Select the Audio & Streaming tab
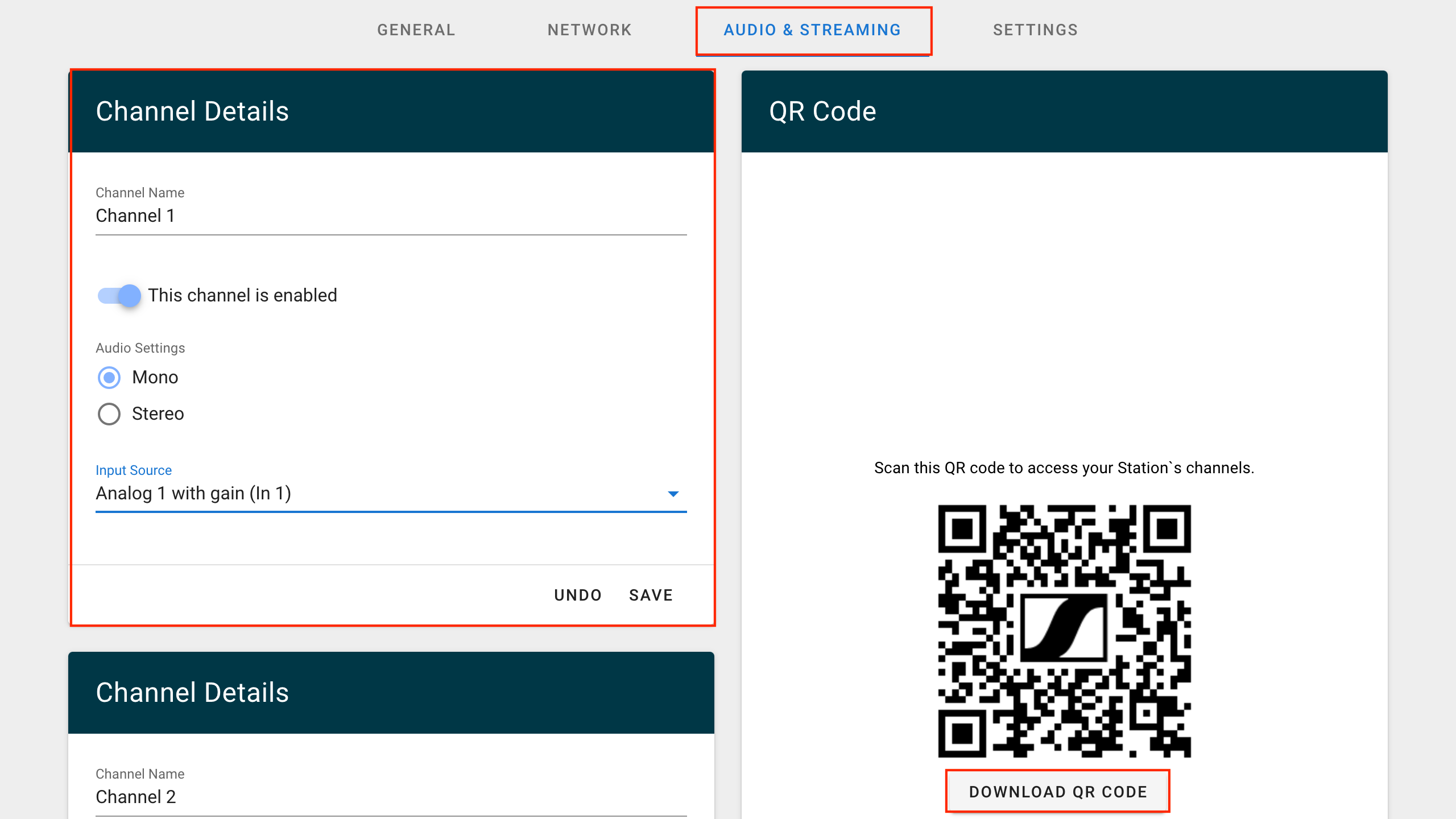The image size is (1456, 819). 812,30
